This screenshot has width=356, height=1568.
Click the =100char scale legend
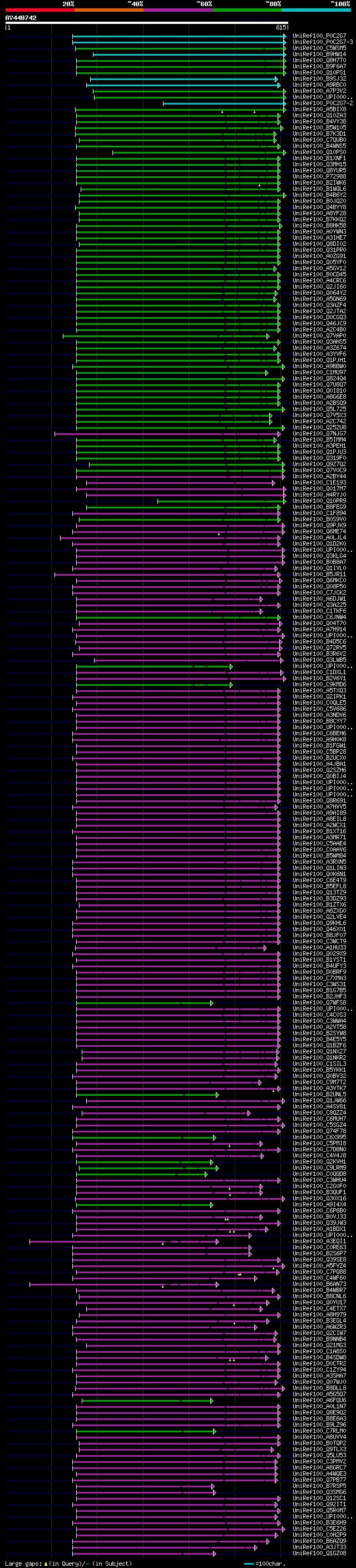[264, 1563]
